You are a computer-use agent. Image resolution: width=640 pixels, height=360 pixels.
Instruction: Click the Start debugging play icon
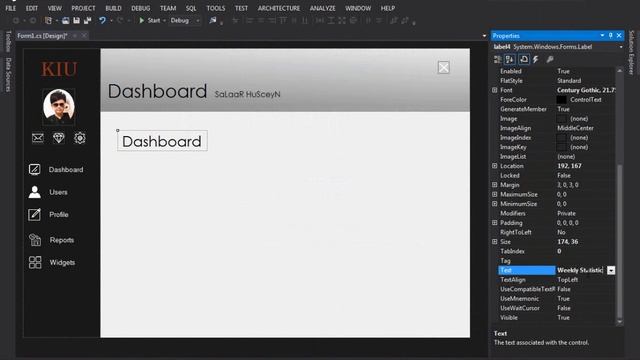coord(142,20)
